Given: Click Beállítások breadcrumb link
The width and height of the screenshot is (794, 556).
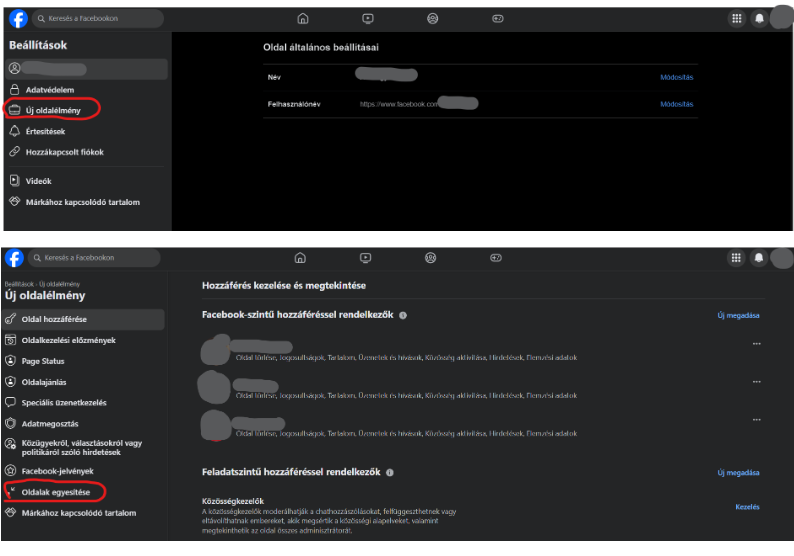Looking at the screenshot, I should click(19, 285).
